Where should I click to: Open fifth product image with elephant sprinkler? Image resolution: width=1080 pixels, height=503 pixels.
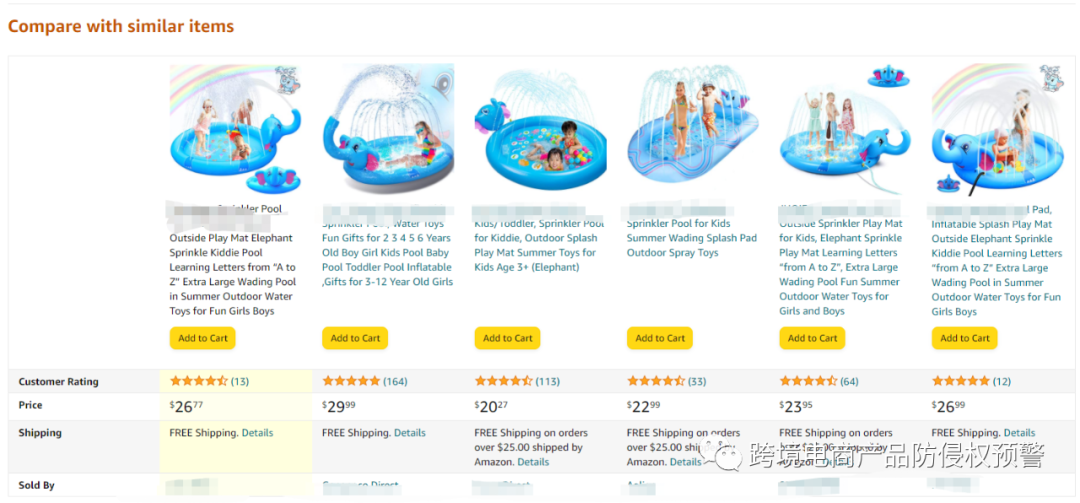844,130
